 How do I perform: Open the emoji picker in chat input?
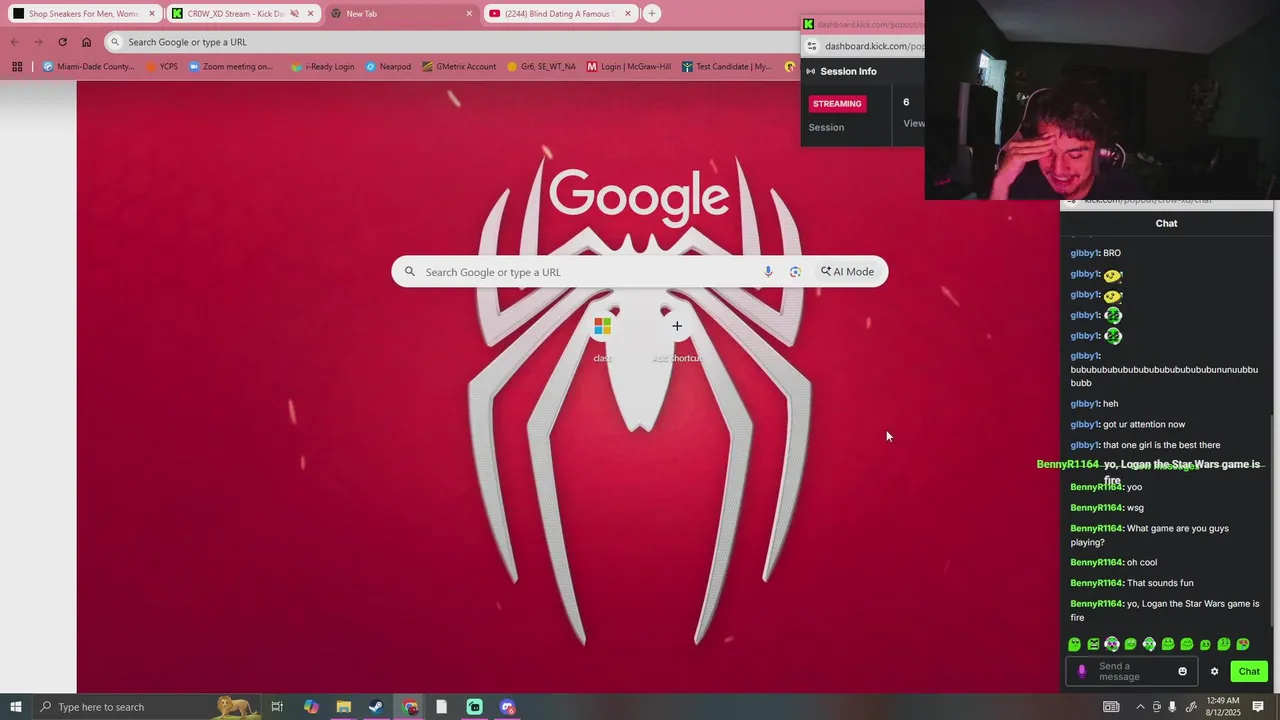click(x=1182, y=672)
